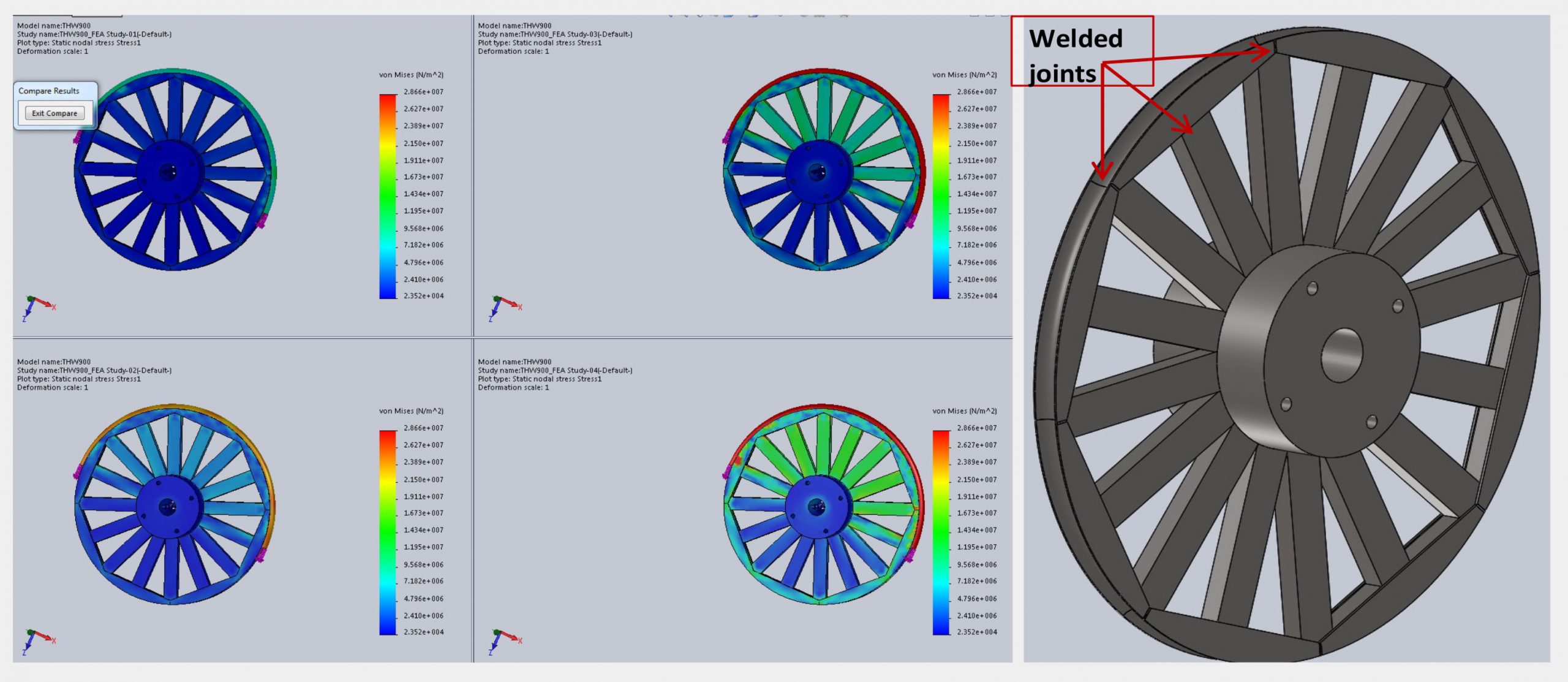The height and width of the screenshot is (682, 1568).
Task: Click the 2.352e+004 minimum value in Study-02 legend
Action: pos(423,632)
